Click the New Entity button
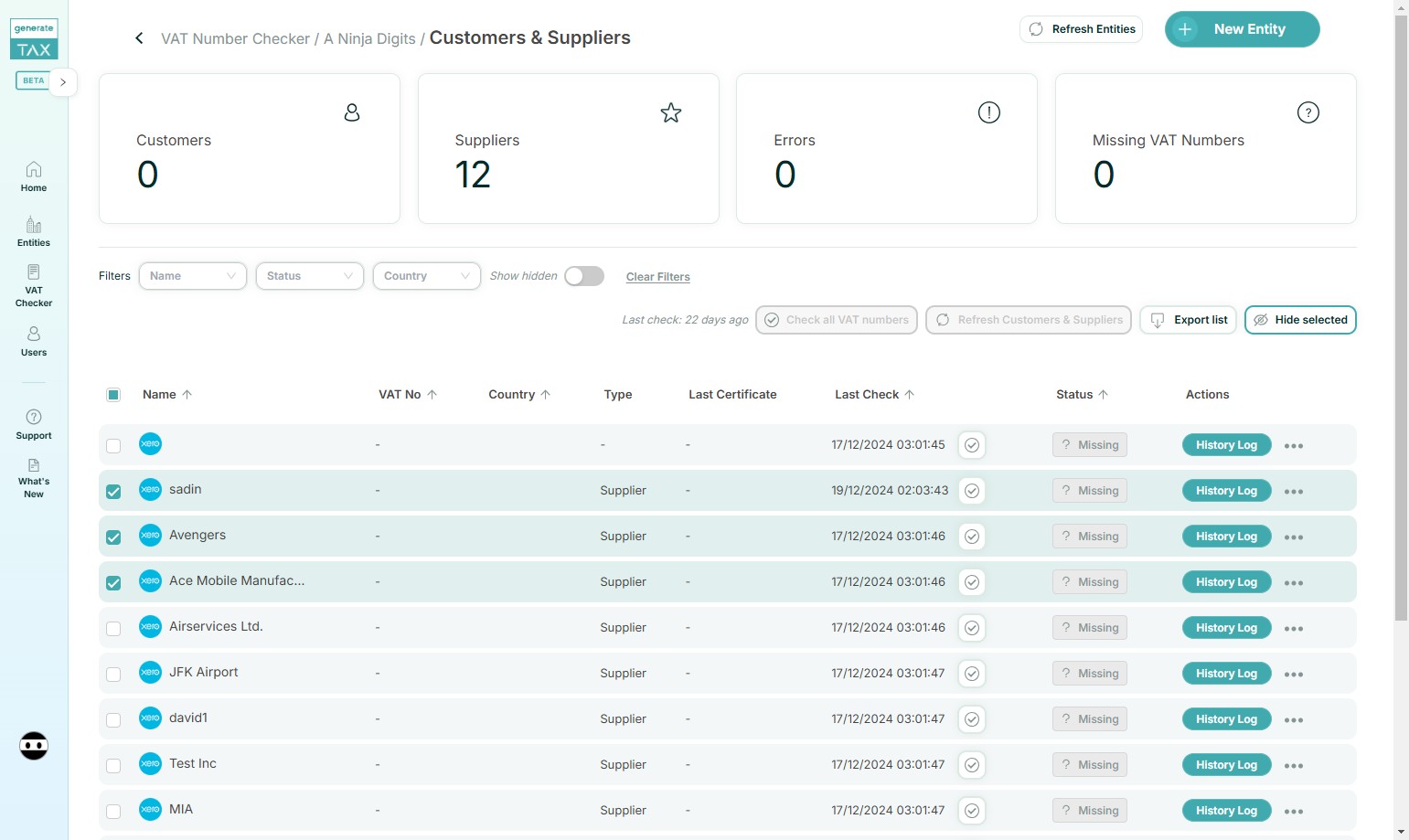The width and height of the screenshot is (1409, 840). pyautogui.click(x=1243, y=29)
